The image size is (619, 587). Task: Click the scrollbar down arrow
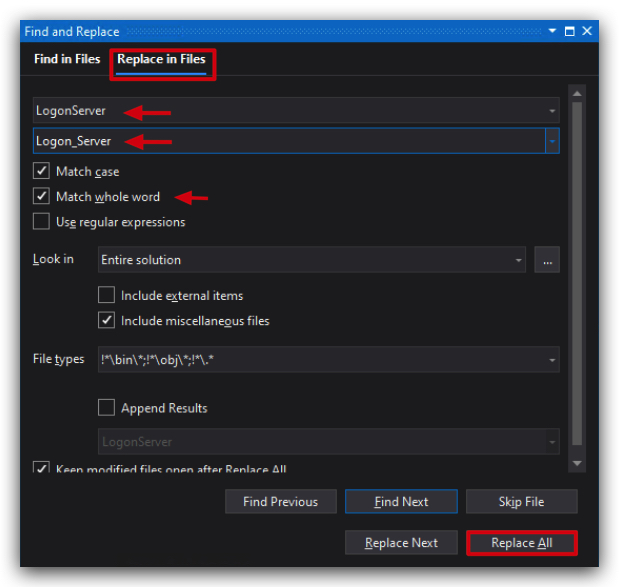[x=577, y=463]
